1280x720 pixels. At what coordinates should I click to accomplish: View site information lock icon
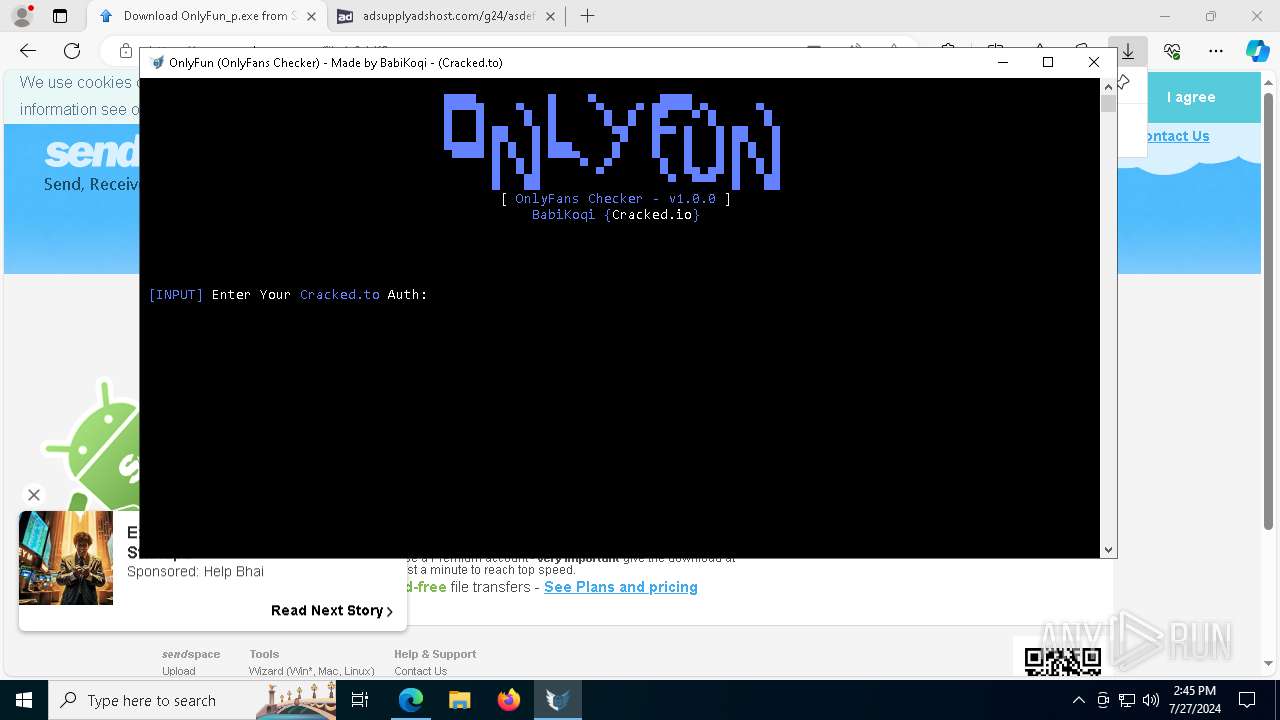[x=126, y=51]
